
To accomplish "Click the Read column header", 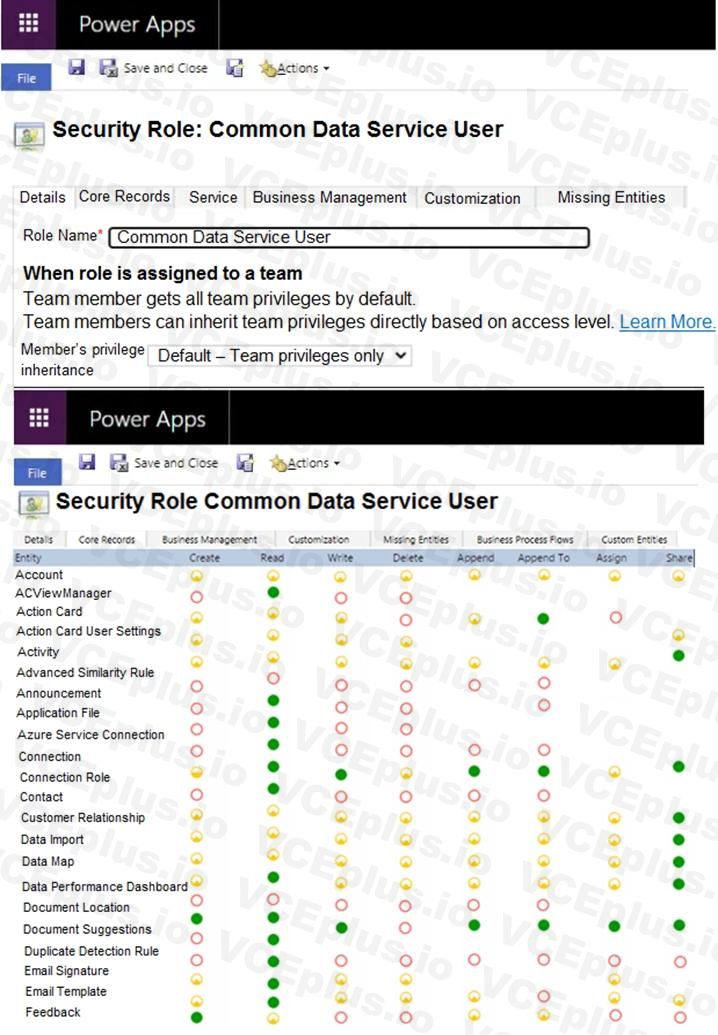I will pyautogui.click(x=272, y=558).
